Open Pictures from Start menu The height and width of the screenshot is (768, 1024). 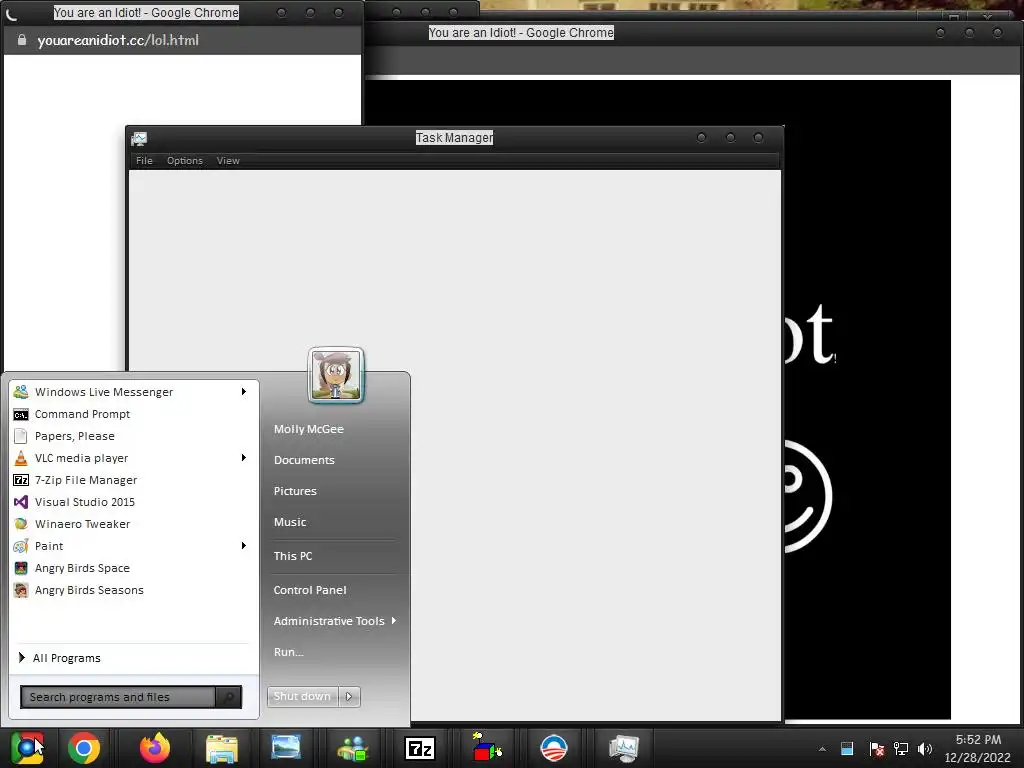(x=295, y=491)
